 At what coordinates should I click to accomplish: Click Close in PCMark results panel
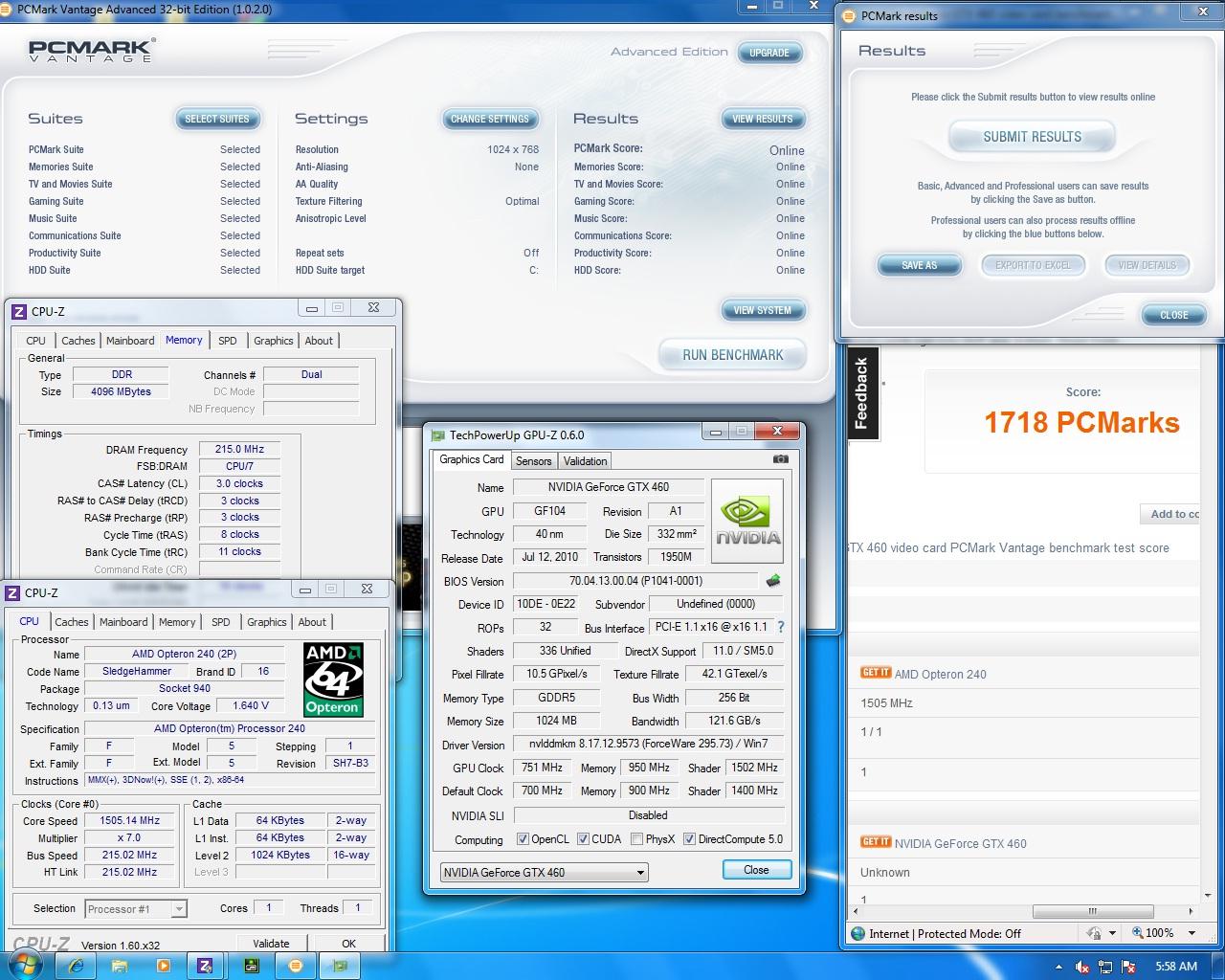pyautogui.click(x=1173, y=315)
